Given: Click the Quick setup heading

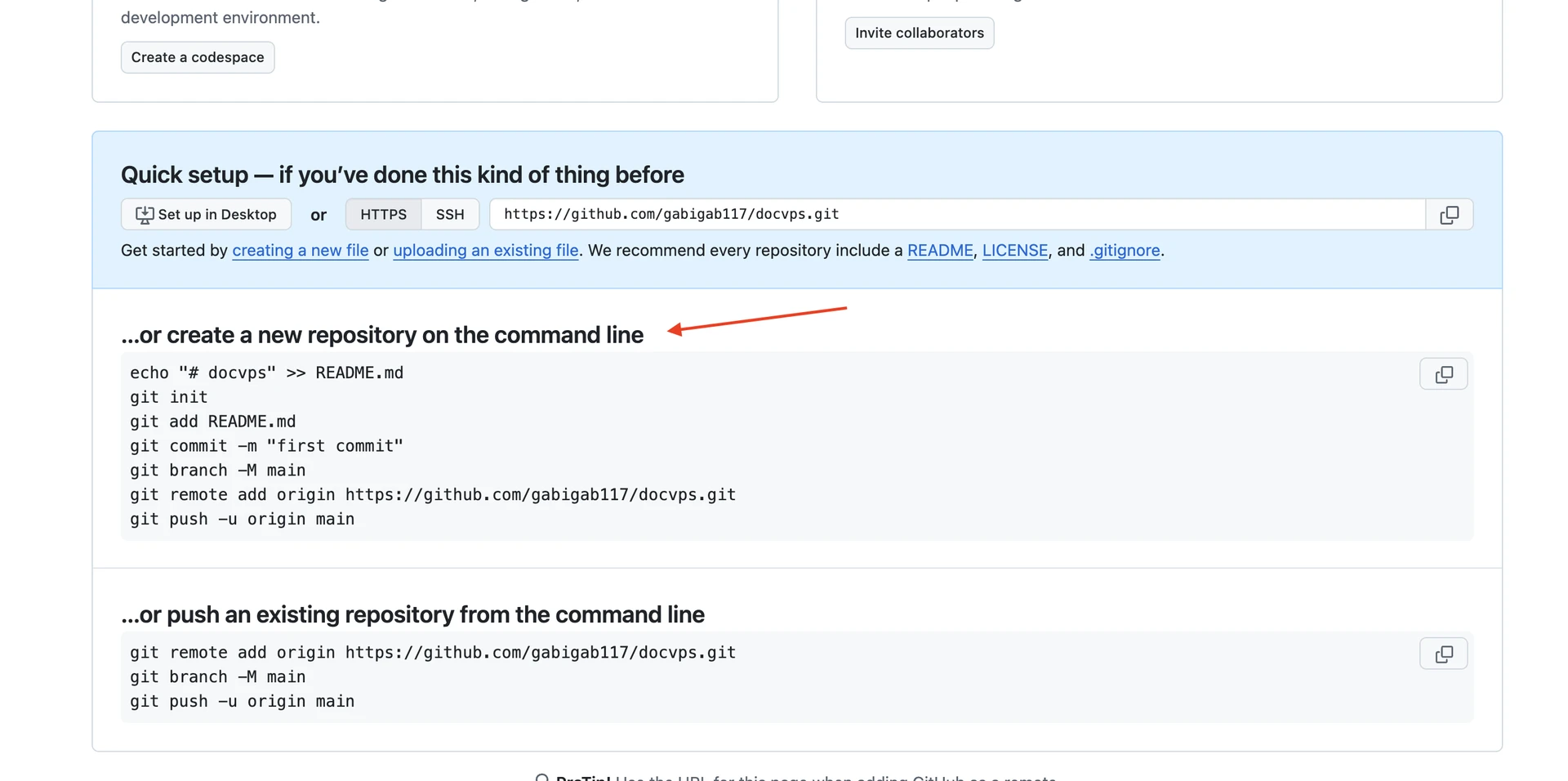Looking at the screenshot, I should point(402,175).
